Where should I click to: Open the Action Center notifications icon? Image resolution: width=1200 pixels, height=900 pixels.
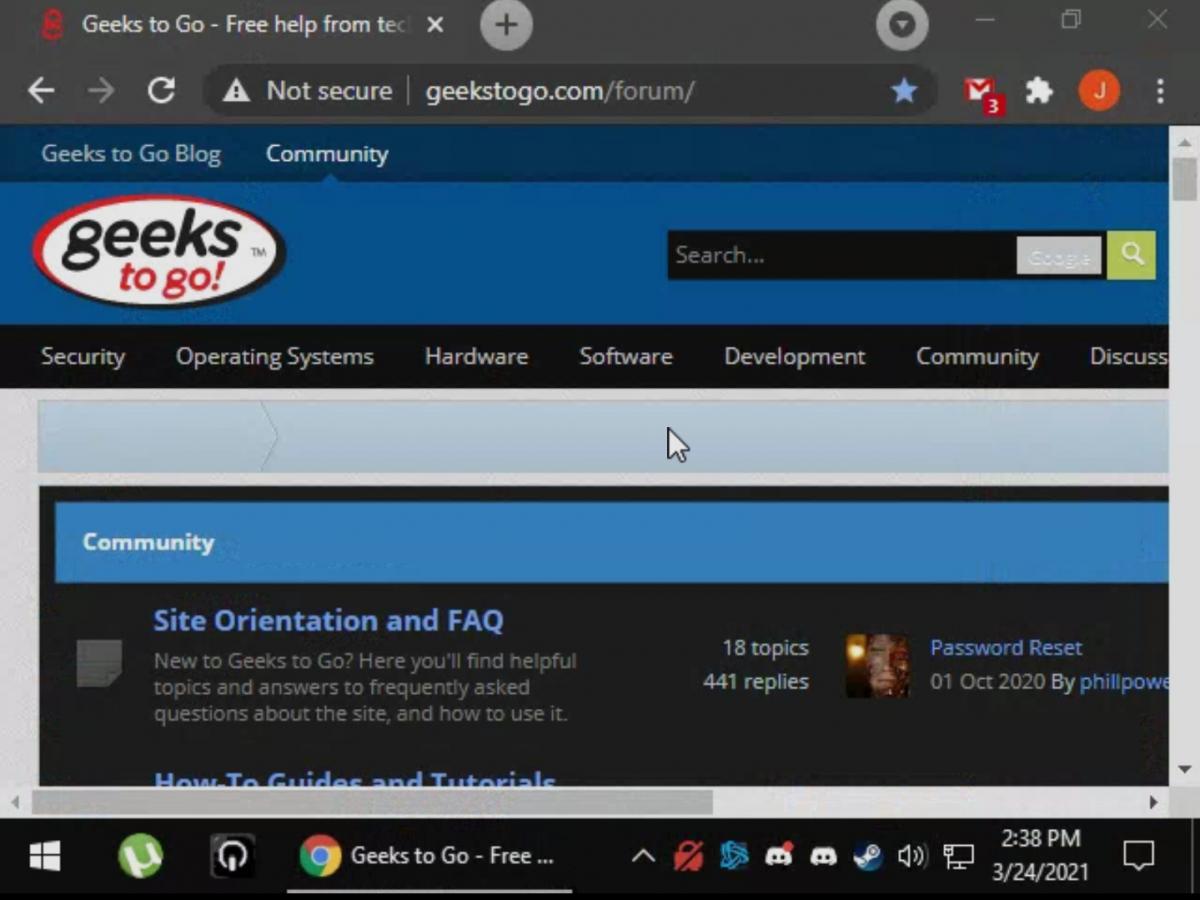1138,856
